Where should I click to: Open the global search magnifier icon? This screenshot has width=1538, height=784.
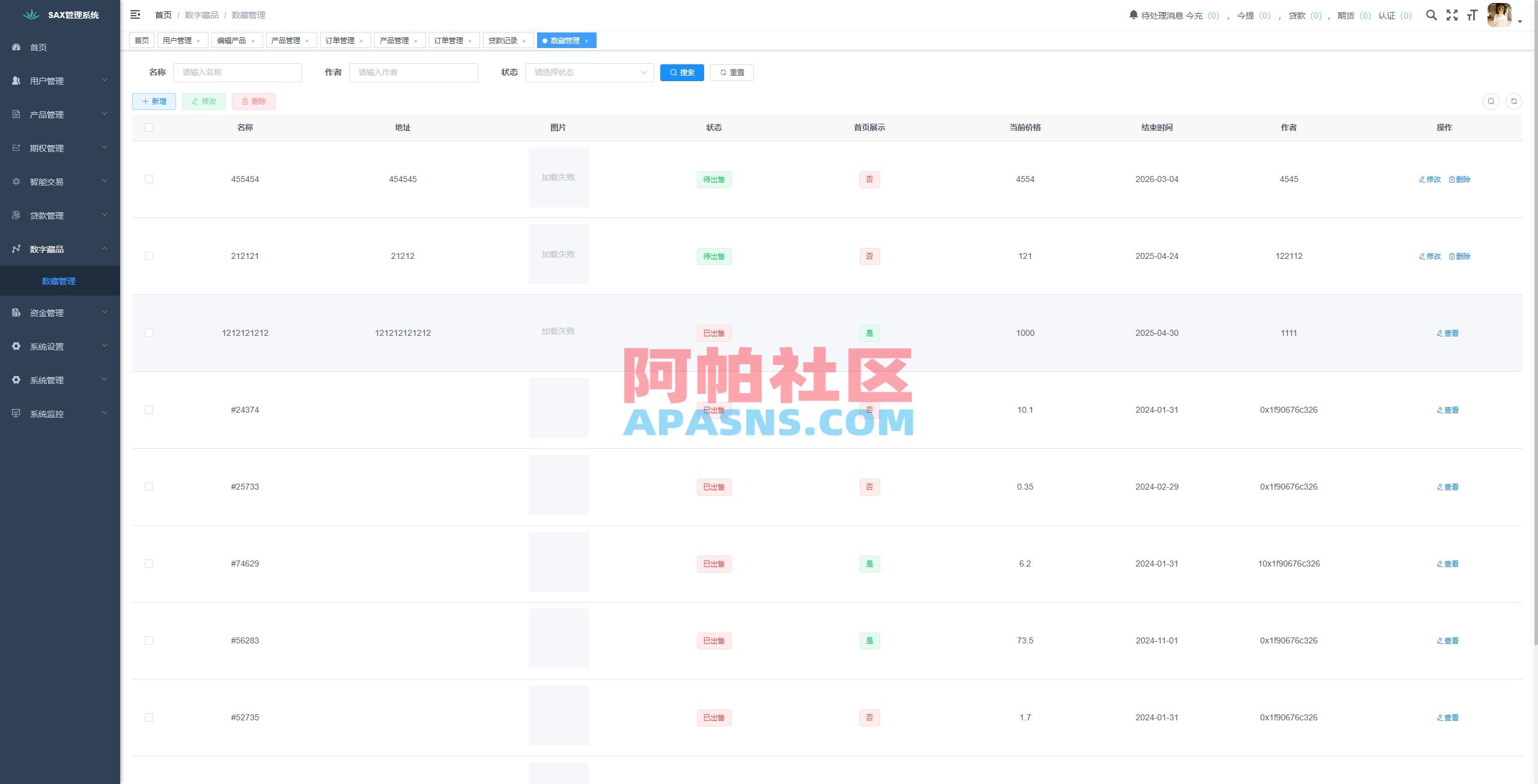coord(1432,15)
